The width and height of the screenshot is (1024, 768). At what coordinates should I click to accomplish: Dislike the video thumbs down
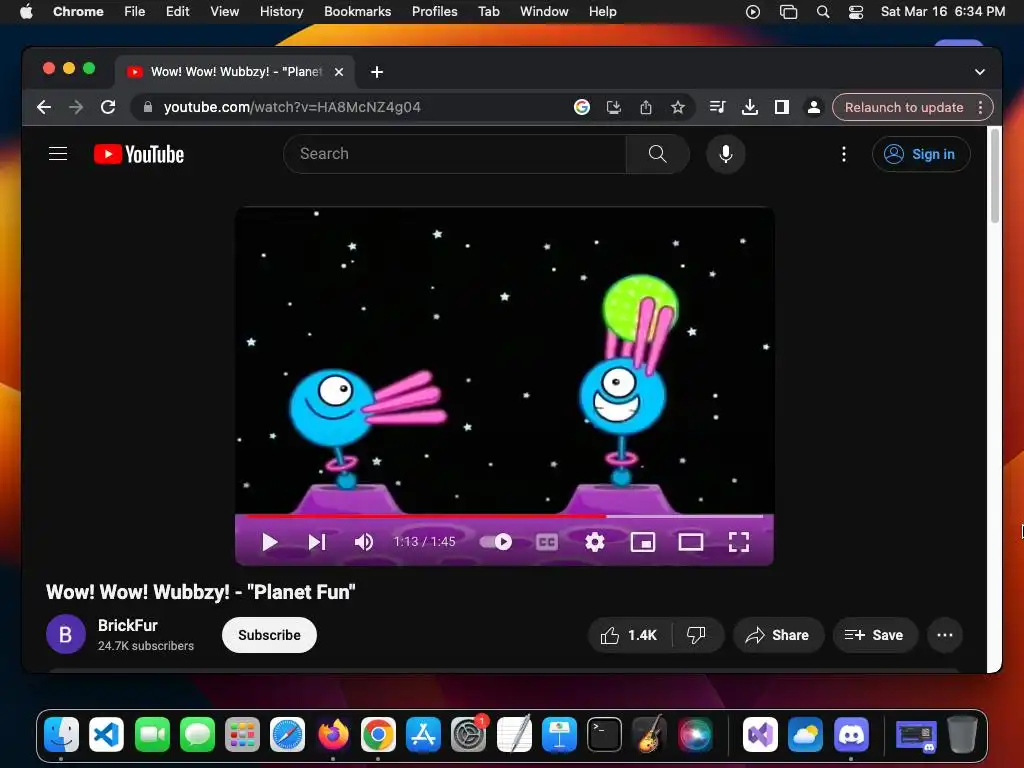tap(696, 635)
